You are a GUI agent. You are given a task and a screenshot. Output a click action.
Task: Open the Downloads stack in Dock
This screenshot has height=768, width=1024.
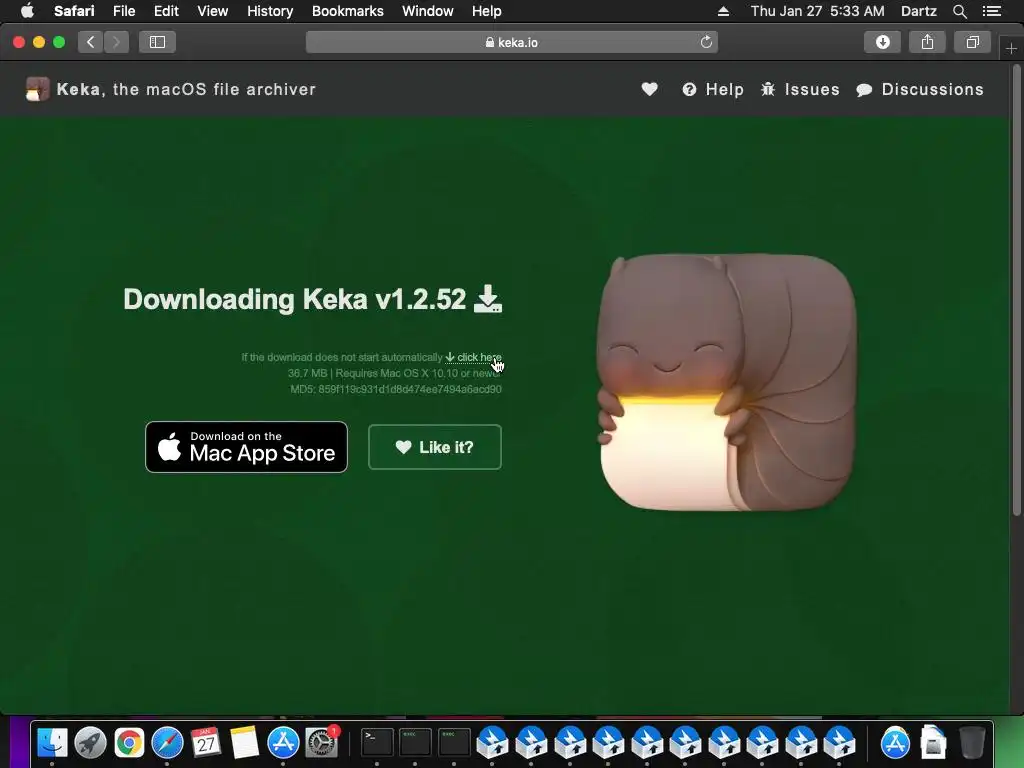pos(933,743)
